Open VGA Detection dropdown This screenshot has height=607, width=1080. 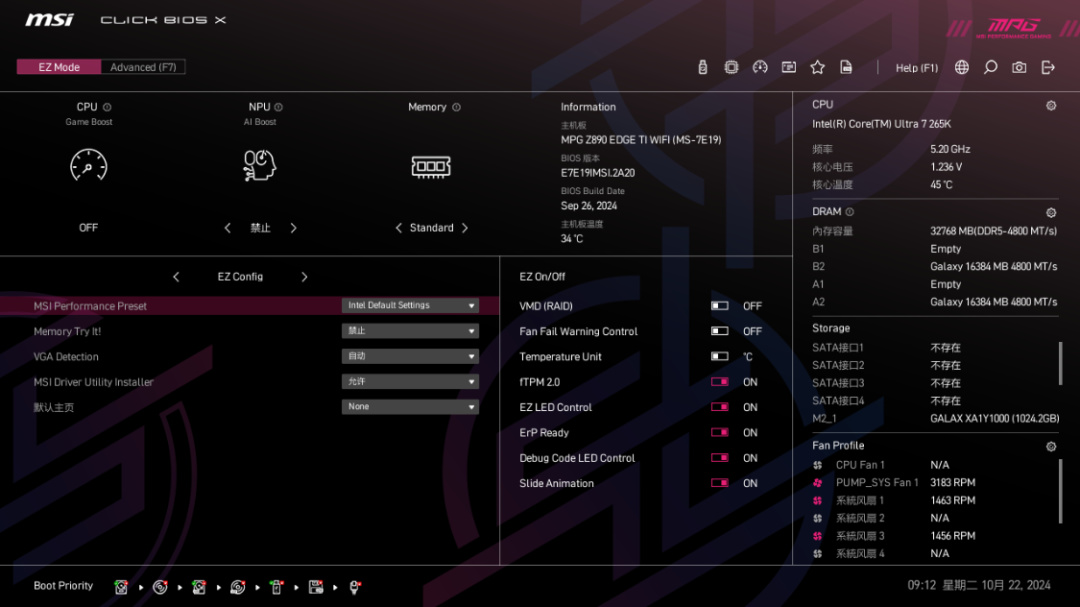coord(410,356)
